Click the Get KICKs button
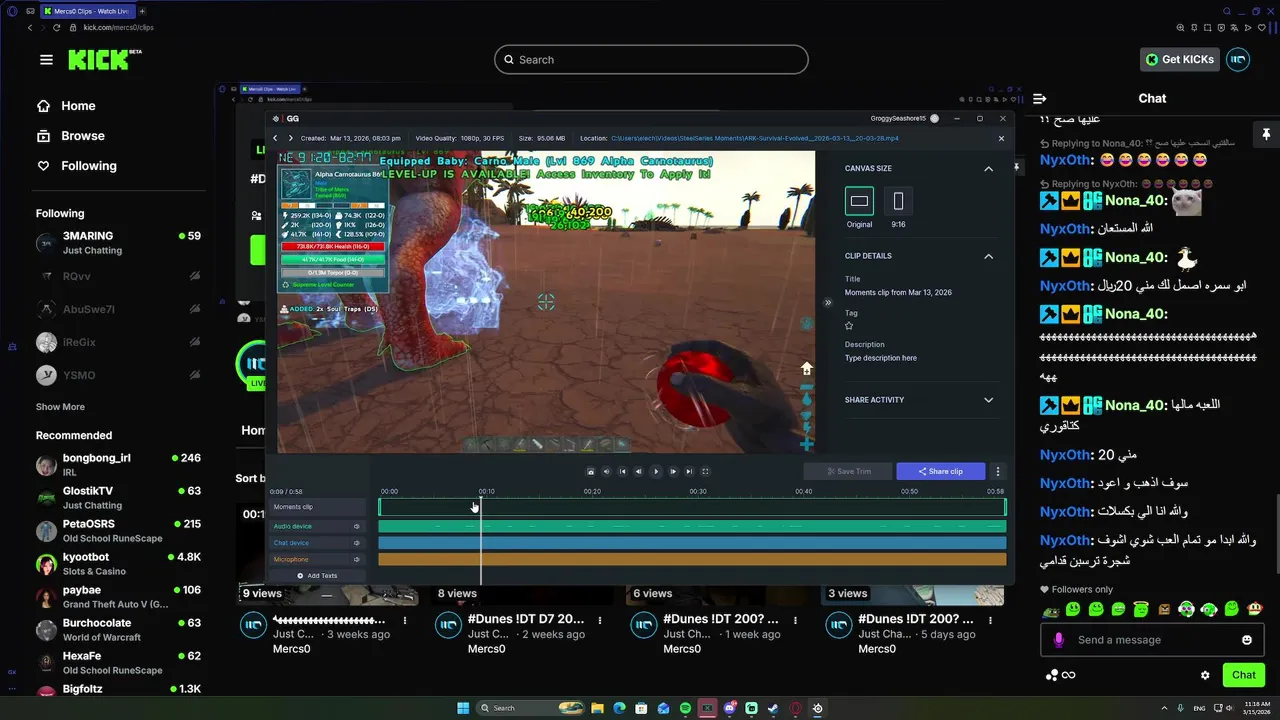 click(x=1180, y=59)
